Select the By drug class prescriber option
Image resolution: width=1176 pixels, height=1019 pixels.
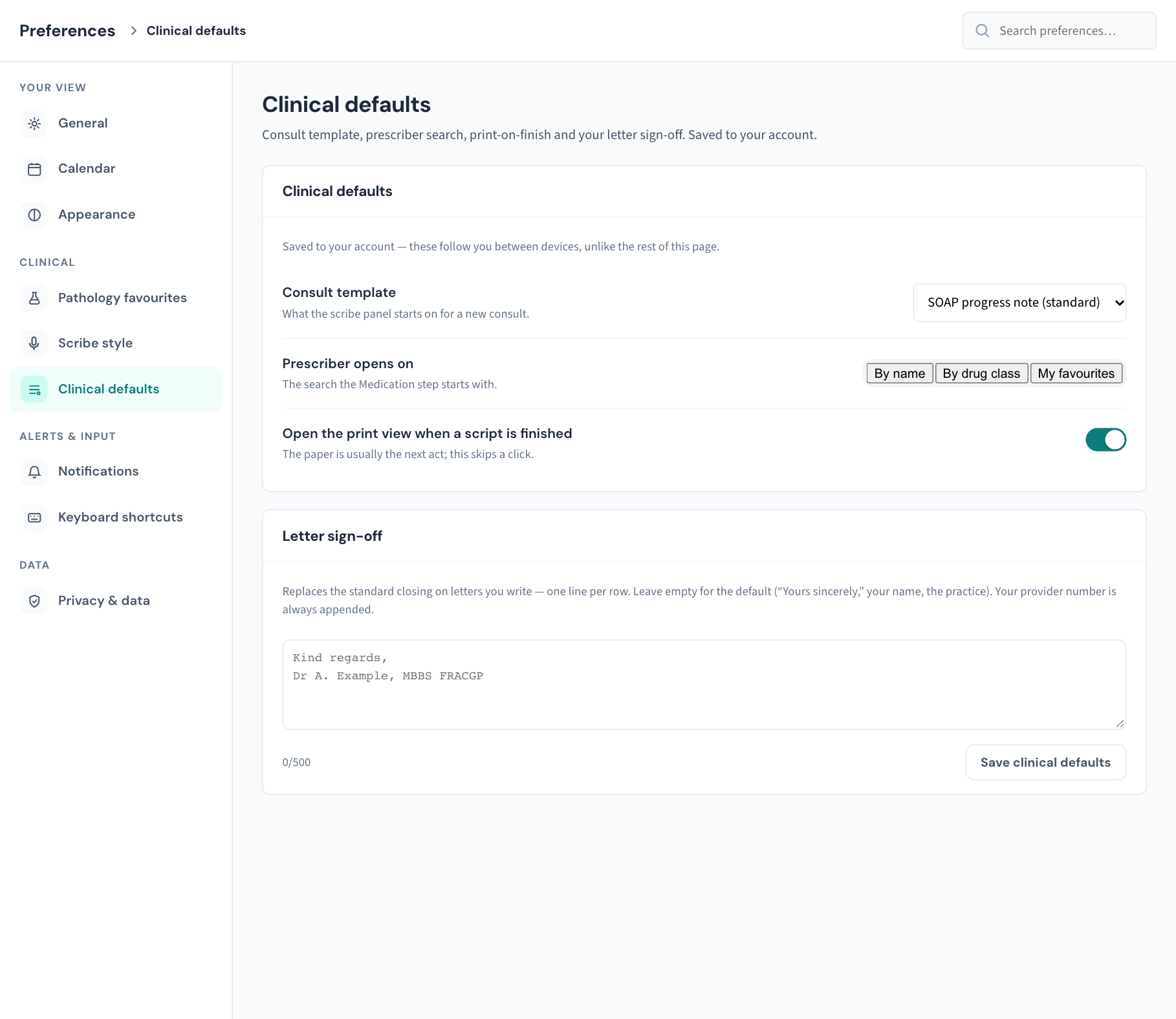981,373
